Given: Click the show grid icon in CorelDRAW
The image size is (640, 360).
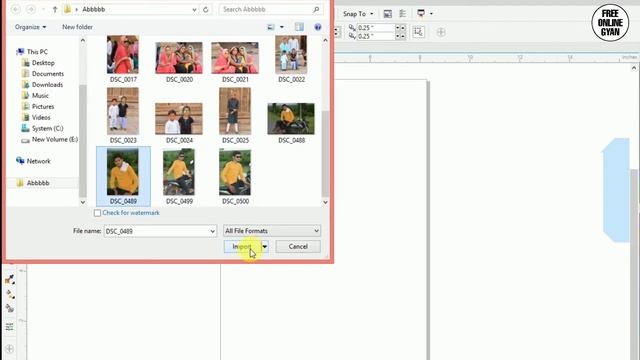Looking at the screenshot, I should (x=387, y=14).
